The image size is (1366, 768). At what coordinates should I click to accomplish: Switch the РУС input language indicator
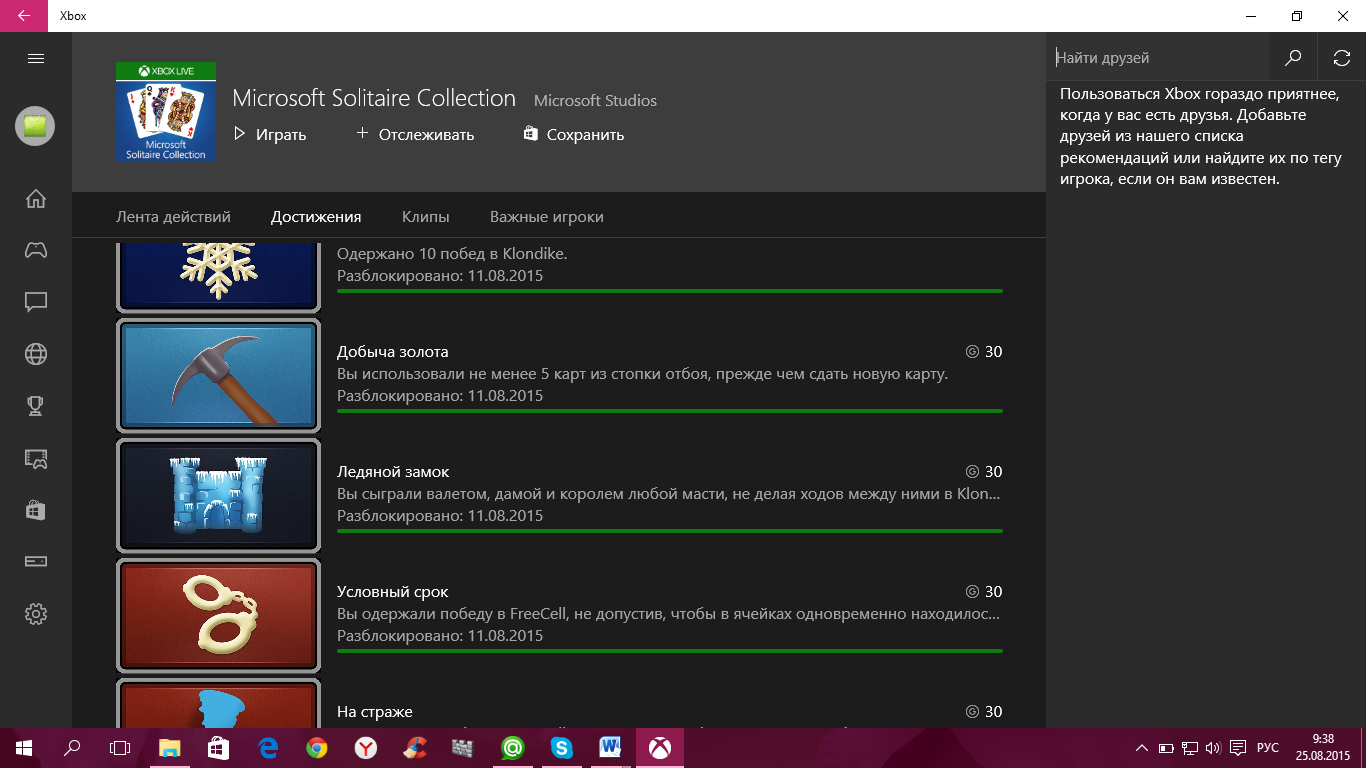point(1267,748)
